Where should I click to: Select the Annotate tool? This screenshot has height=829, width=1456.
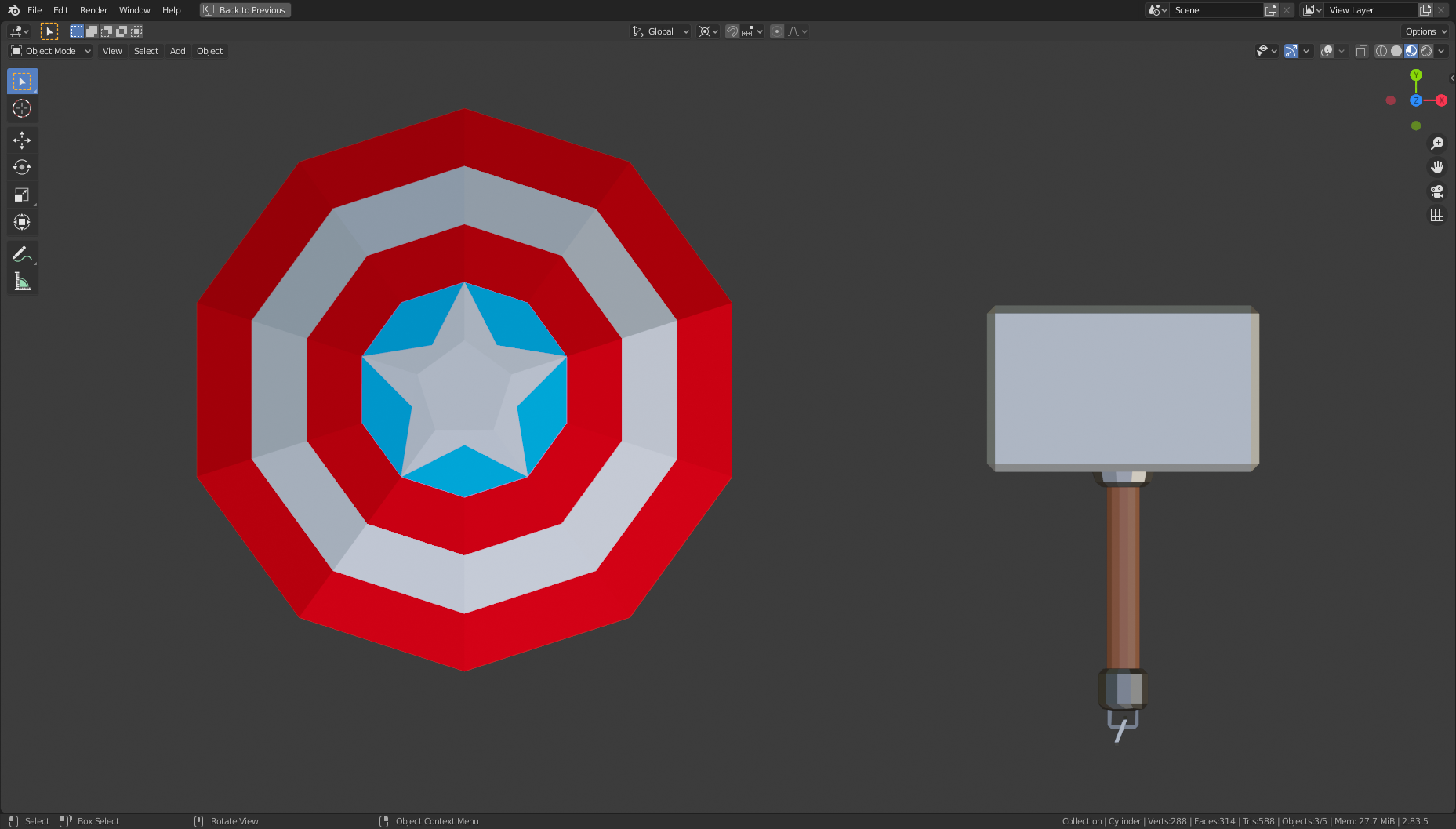(22, 253)
